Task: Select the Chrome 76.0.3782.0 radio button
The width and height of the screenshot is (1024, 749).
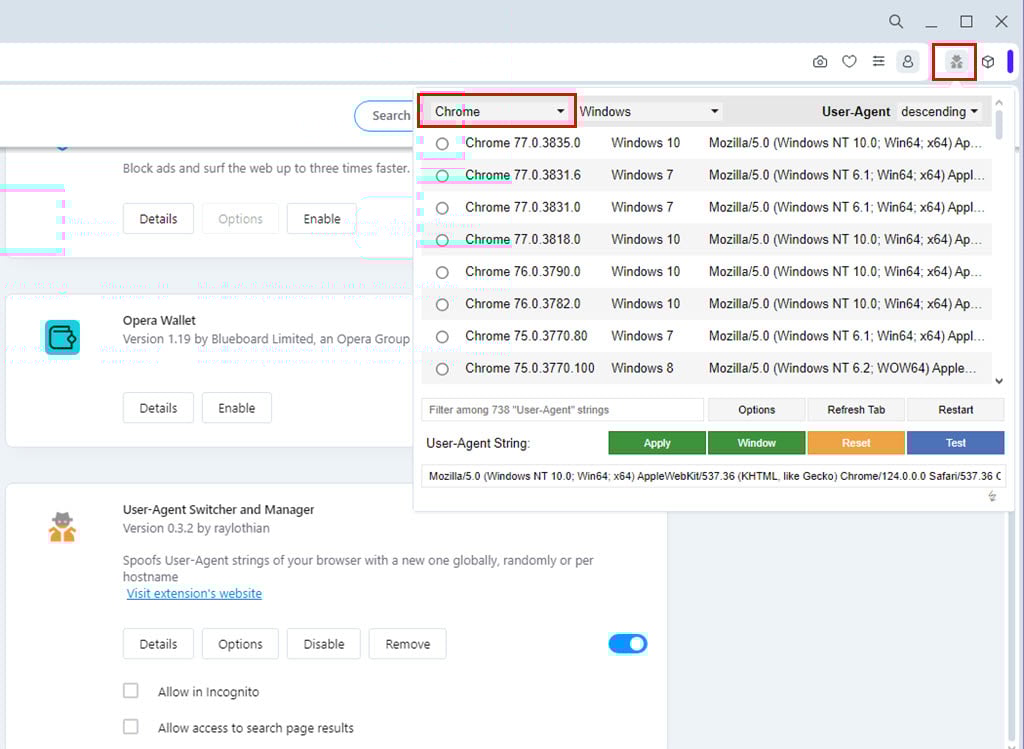Action: click(x=442, y=304)
